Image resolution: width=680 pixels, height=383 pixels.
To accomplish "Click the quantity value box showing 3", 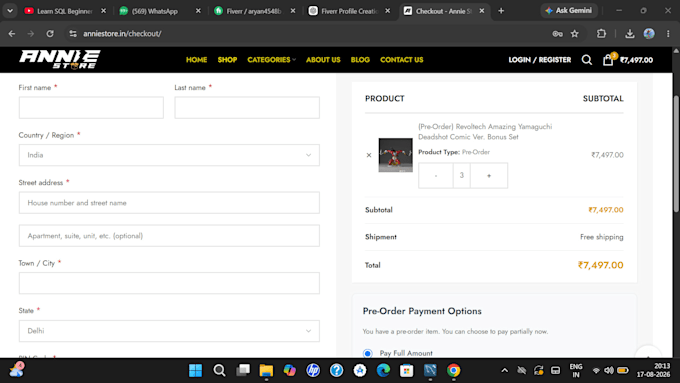I will 461,176.
